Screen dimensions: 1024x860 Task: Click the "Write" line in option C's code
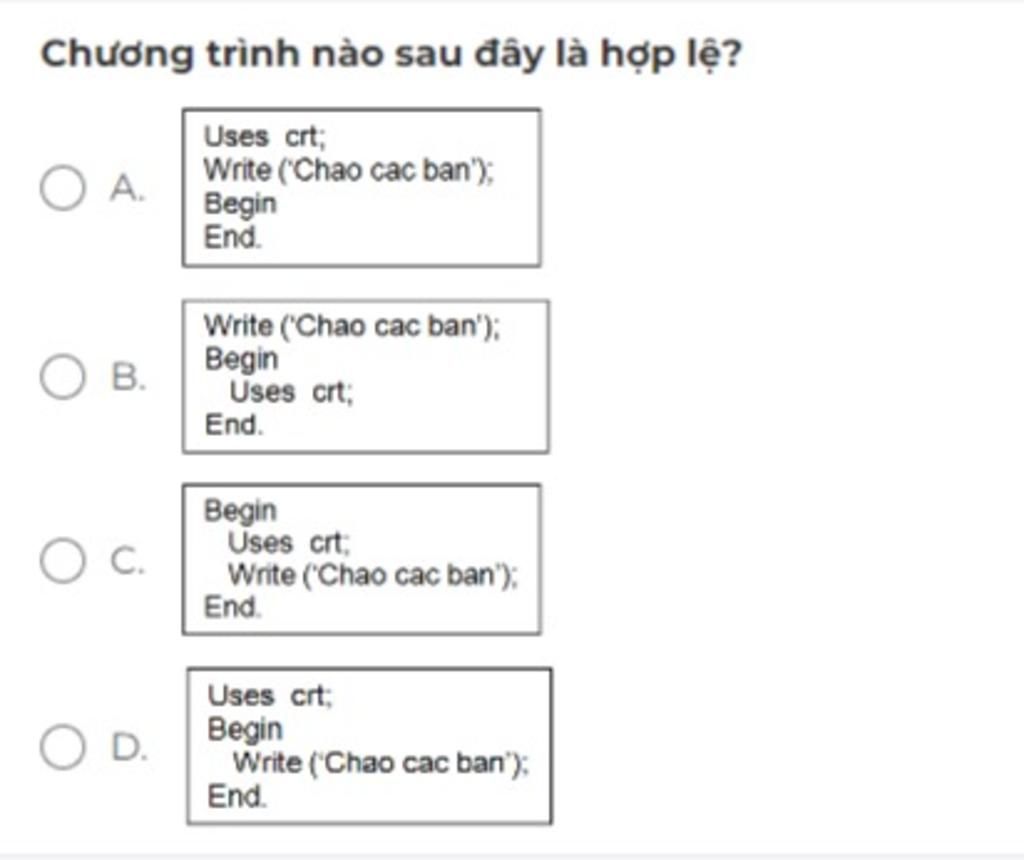tap(372, 576)
